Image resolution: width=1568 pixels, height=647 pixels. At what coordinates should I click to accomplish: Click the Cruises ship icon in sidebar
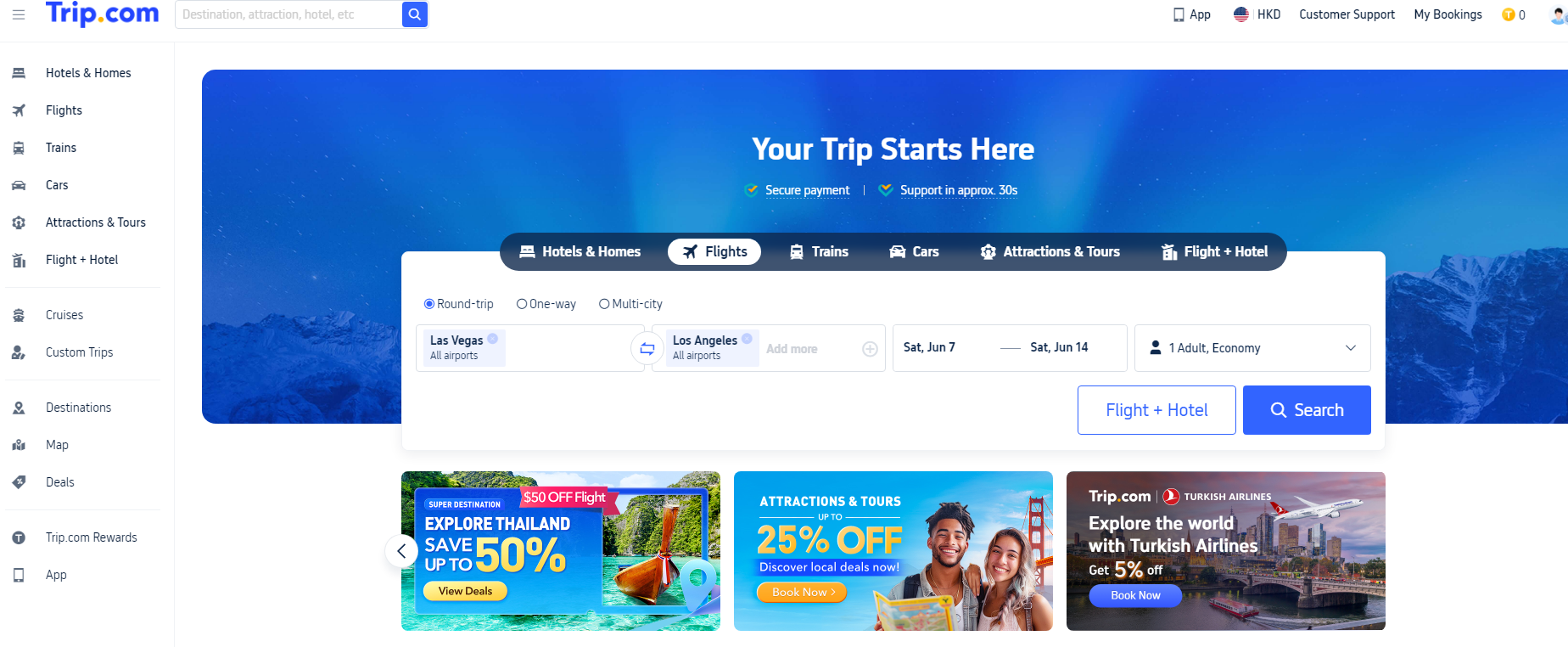point(19,315)
